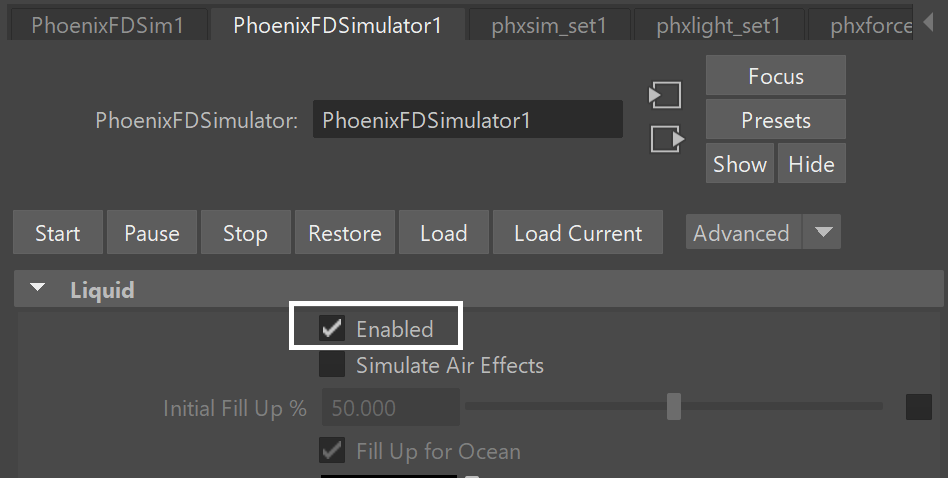This screenshot has height=478, width=948.
Task: Start the simulation
Action: pos(57,232)
